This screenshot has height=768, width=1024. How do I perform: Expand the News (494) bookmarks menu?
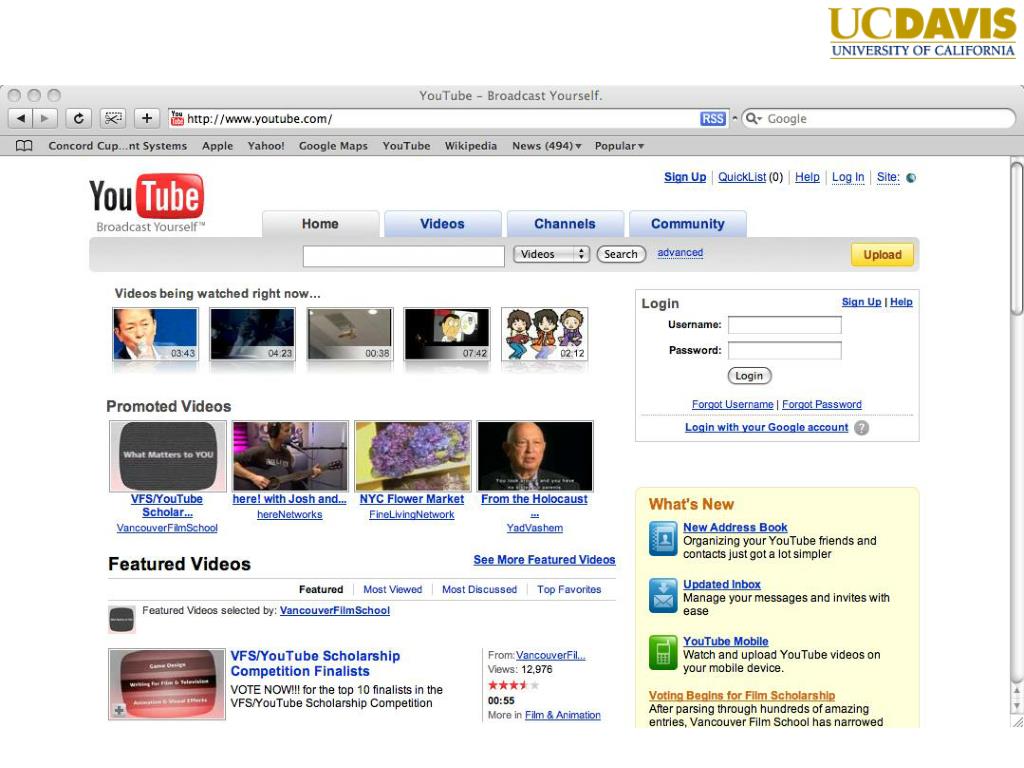point(546,146)
